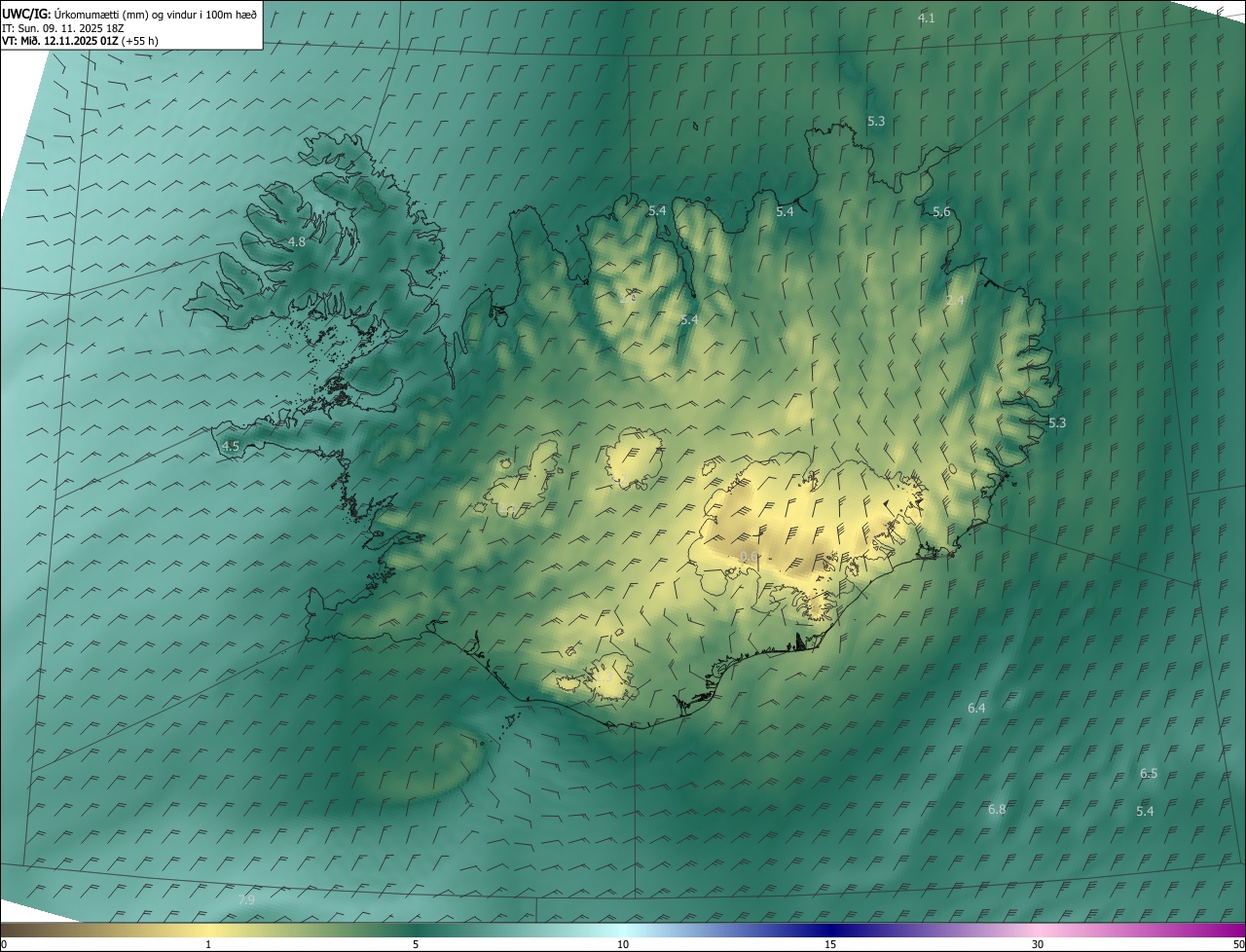Click the 4.1 value label on the map

(x=927, y=18)
